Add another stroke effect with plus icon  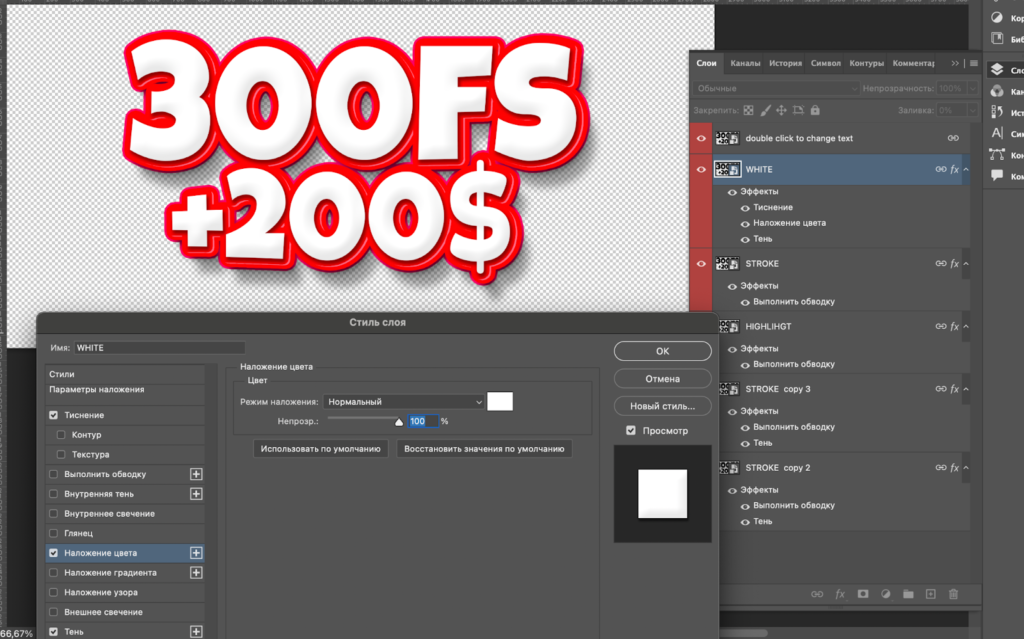pyautogui.click(x=196, y=474)
